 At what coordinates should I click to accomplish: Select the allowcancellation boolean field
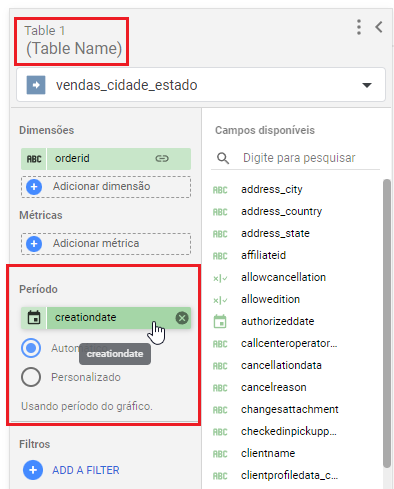[x=283, y=277]
